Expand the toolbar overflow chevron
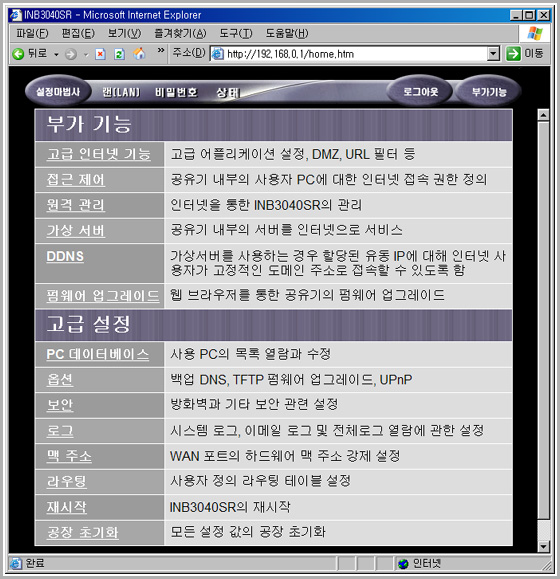The width and height of the screenshot is (560, 579). point(161,50)
